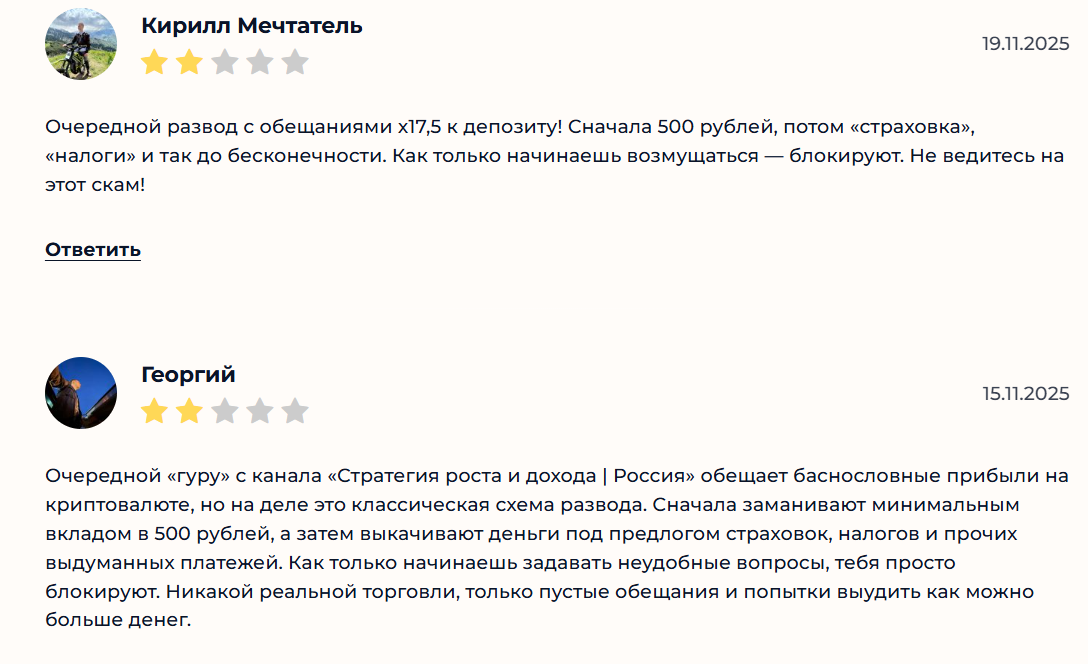This screenshot has width=1088, height=664.
Task: Click fifth star in Кирилл Мечтатель's rating
Action: point(295,63)
